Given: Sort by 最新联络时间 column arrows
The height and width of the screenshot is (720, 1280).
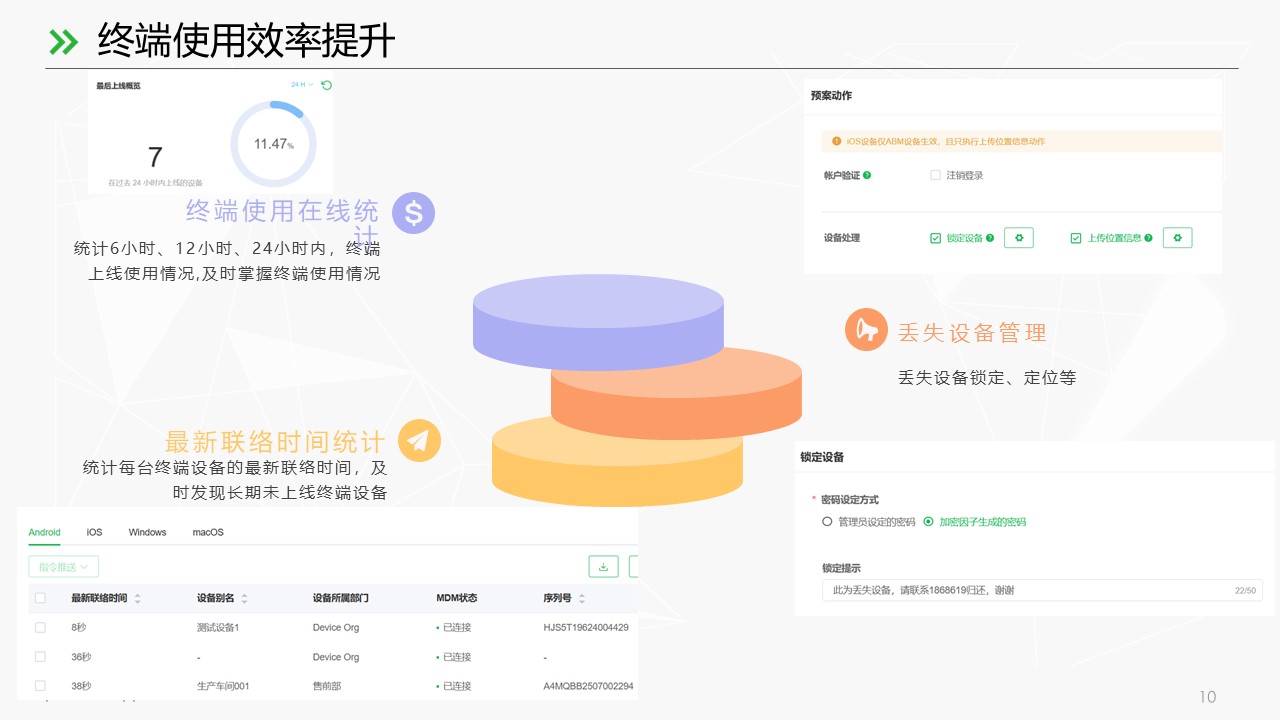Looking at the screenshot, I should point(137,598).
